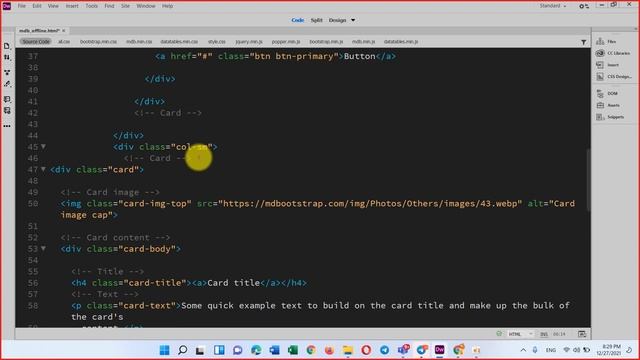Select the Source Code related-file button
640x360 pixels.
click(x=36, y=42)
